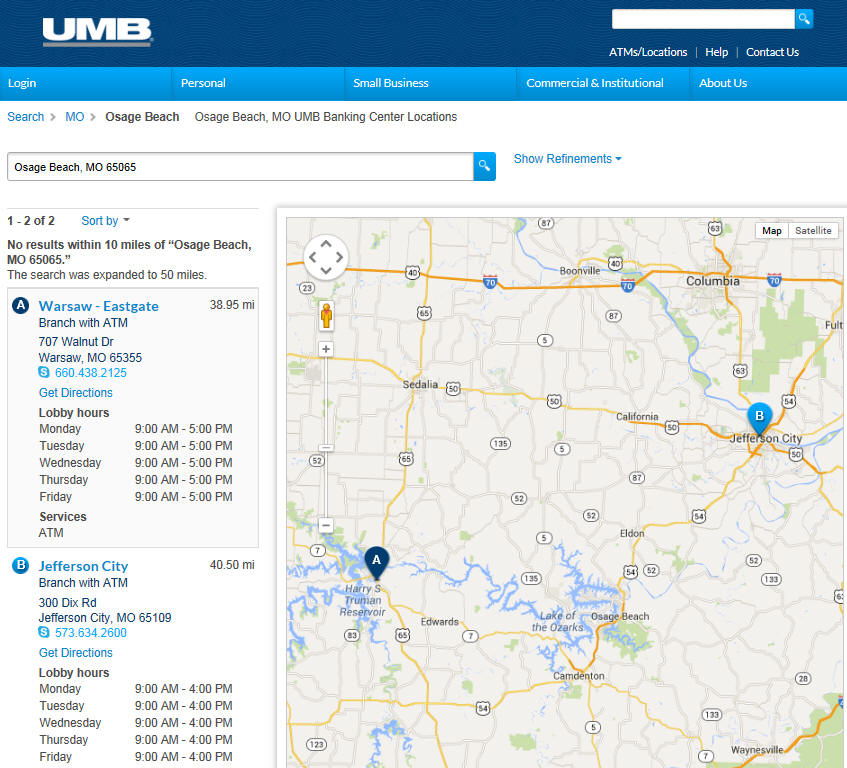Image resolution: width=847 pixels, height=768 pixels.
Task: Focus the Osage Beach, MO 65065 location field
Action: coord(240,167)
